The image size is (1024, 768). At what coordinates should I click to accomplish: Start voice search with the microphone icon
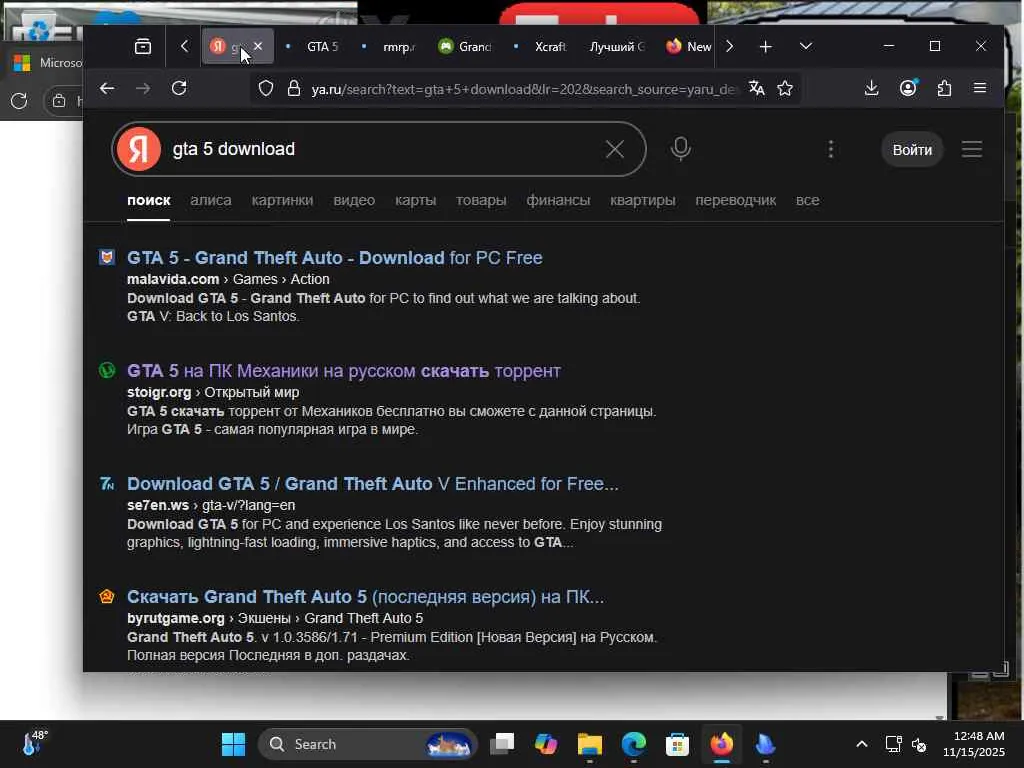coord(680,149)
